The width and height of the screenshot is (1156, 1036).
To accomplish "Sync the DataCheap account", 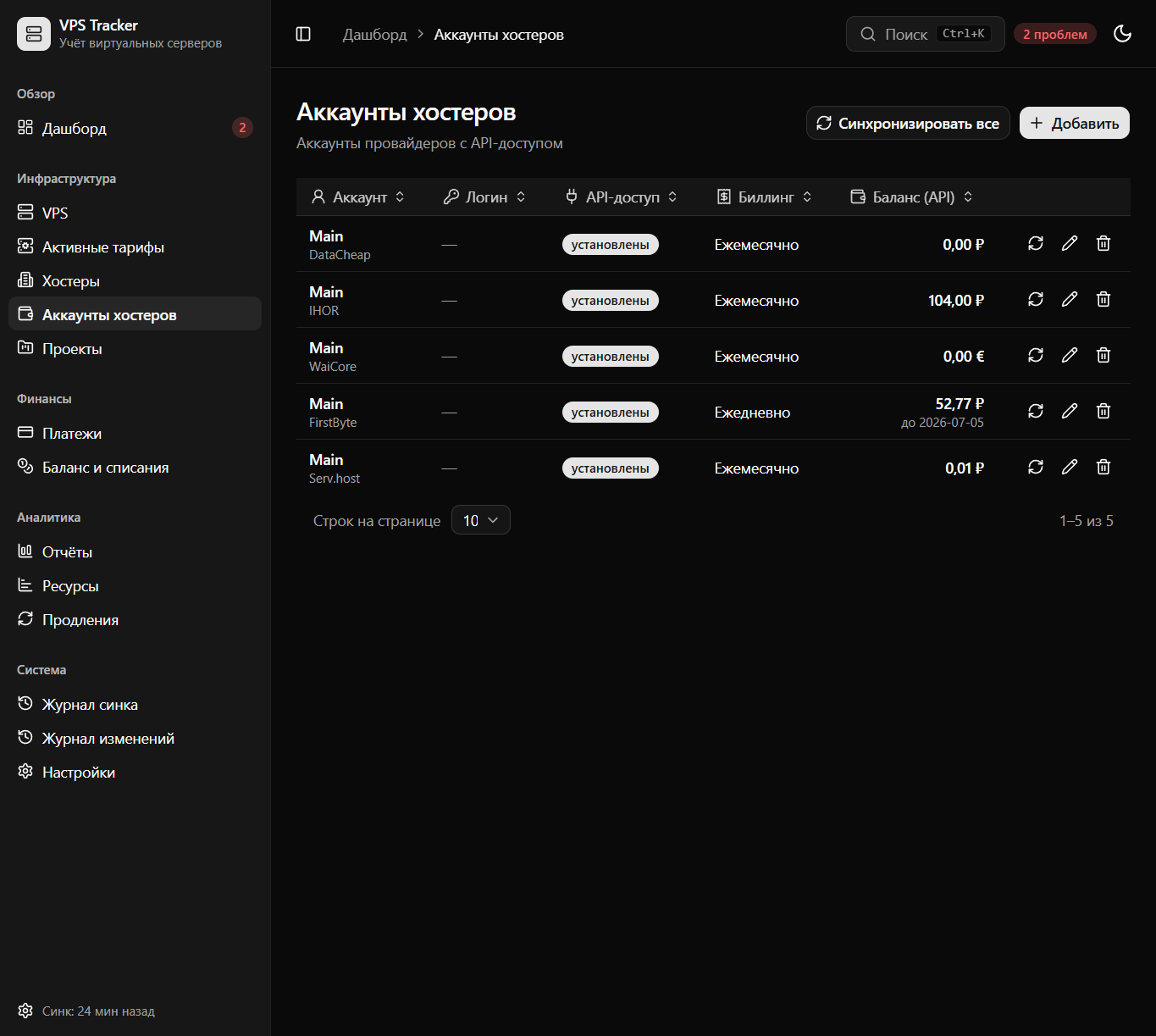I will coord(1036,243).
